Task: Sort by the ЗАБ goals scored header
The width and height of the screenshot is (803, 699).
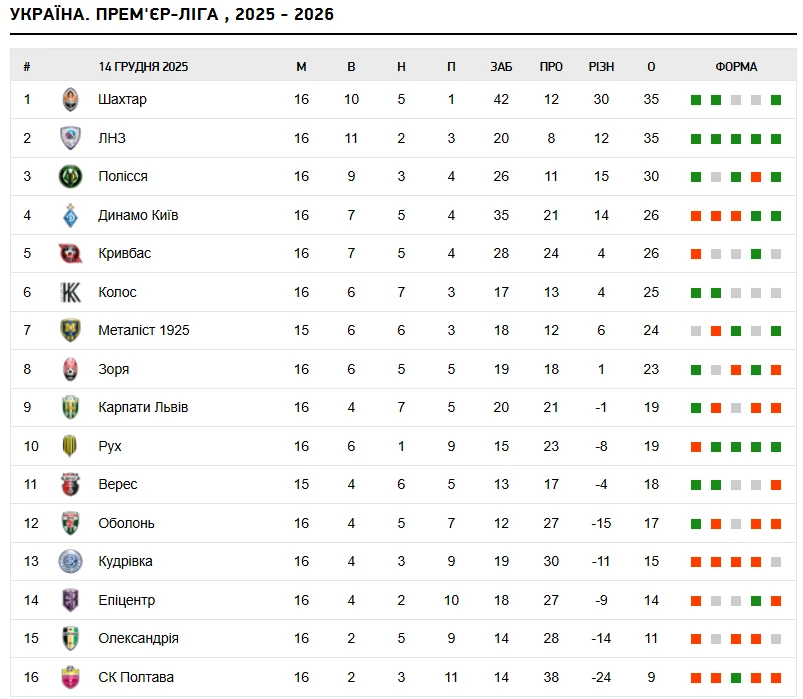Action: point(501,67)
